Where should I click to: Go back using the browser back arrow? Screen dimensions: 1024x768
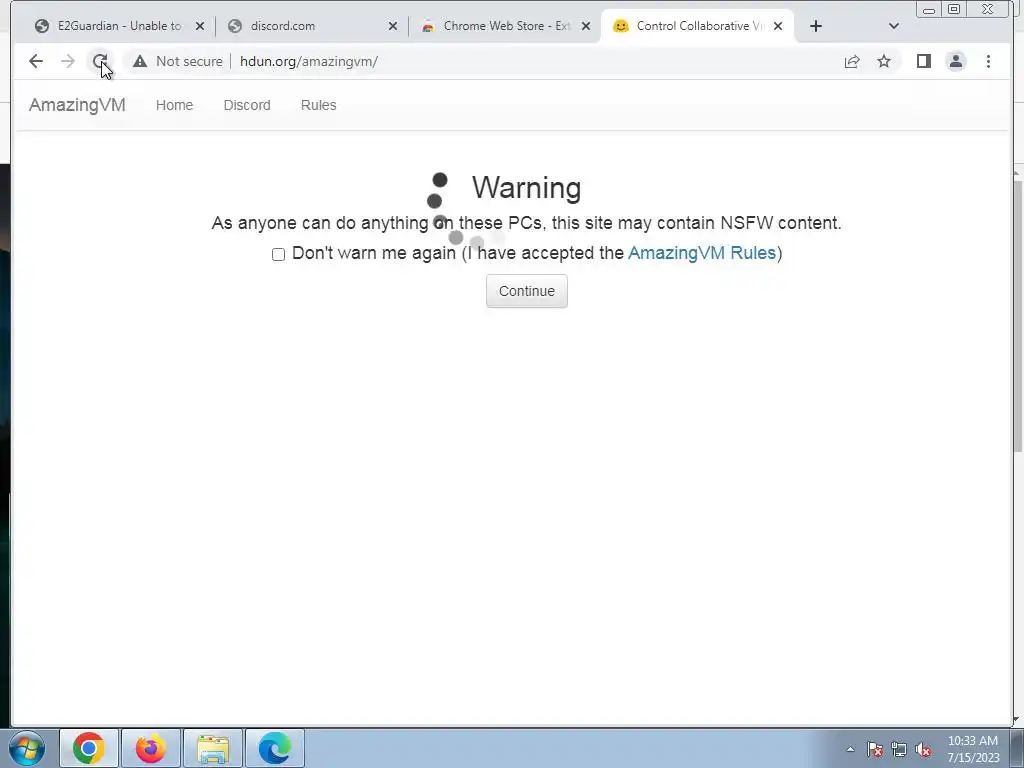pyautogui.click(x=36, y=61)
